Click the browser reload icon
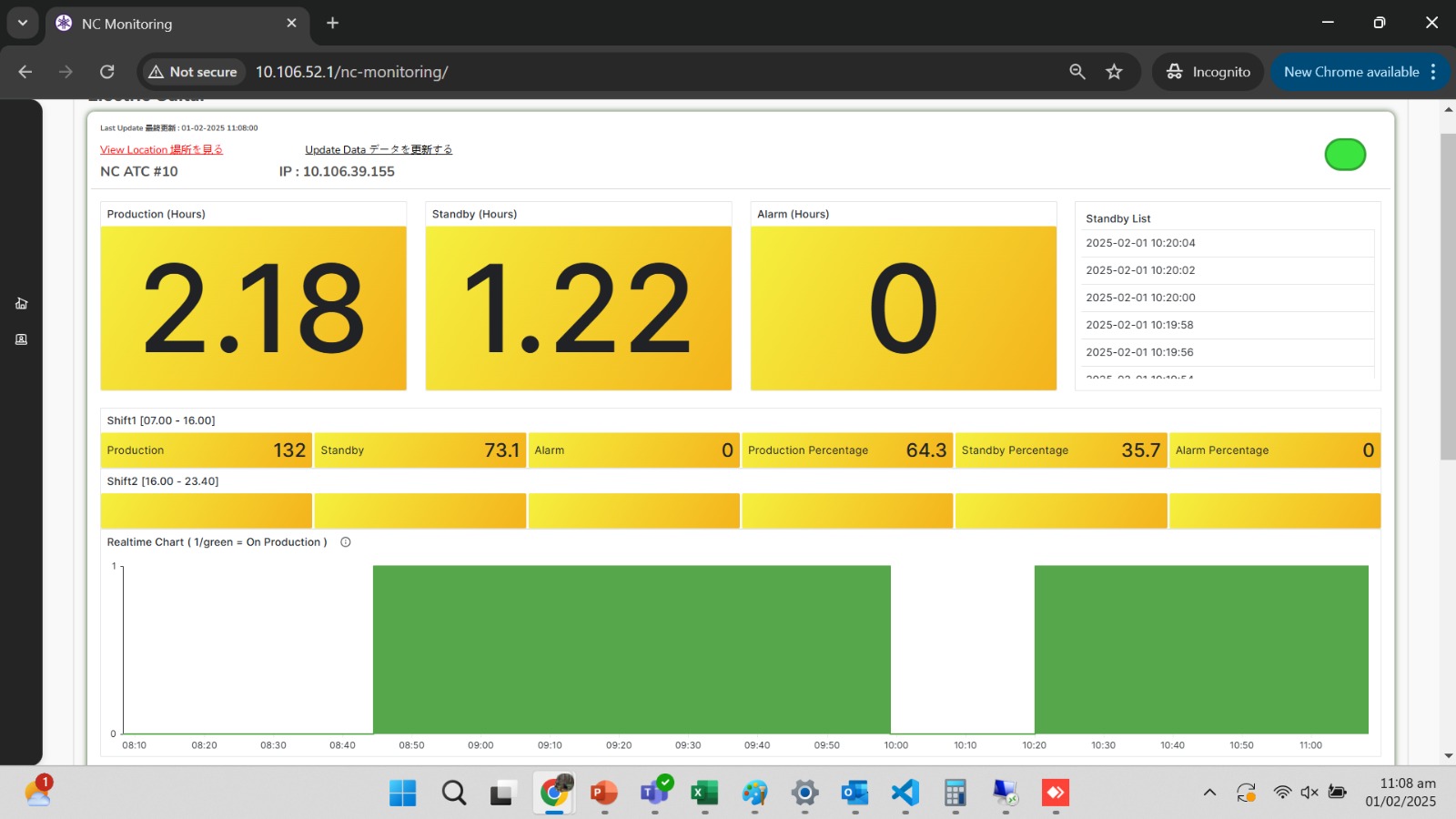1456x819 pixels. point(106,72)
